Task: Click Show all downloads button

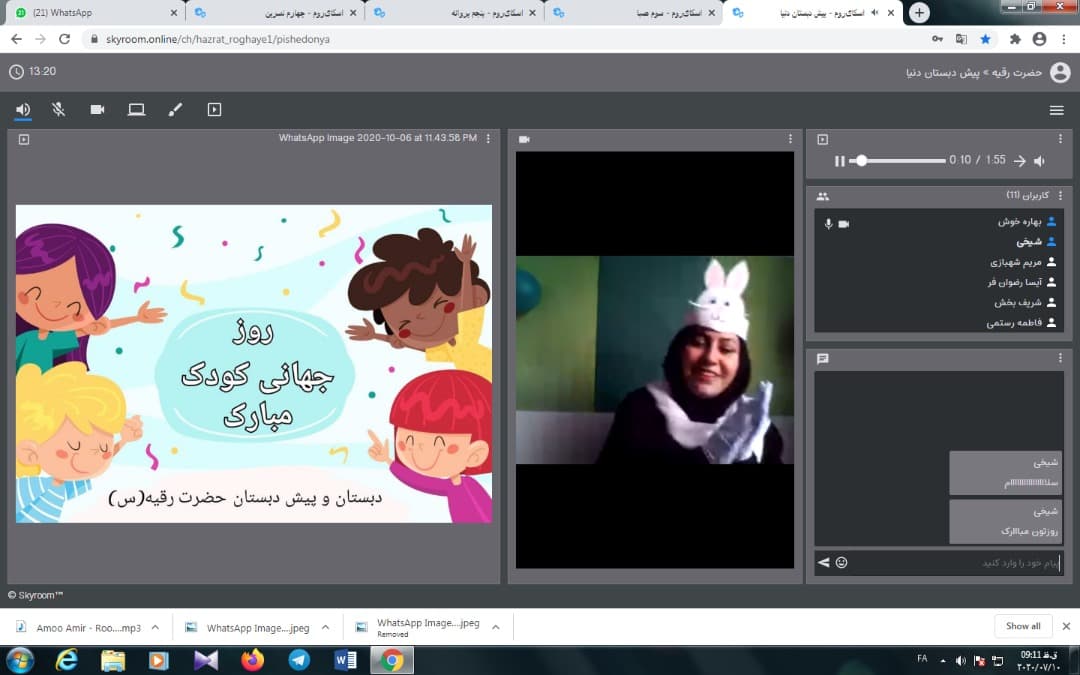Action: coord(1022,626)
